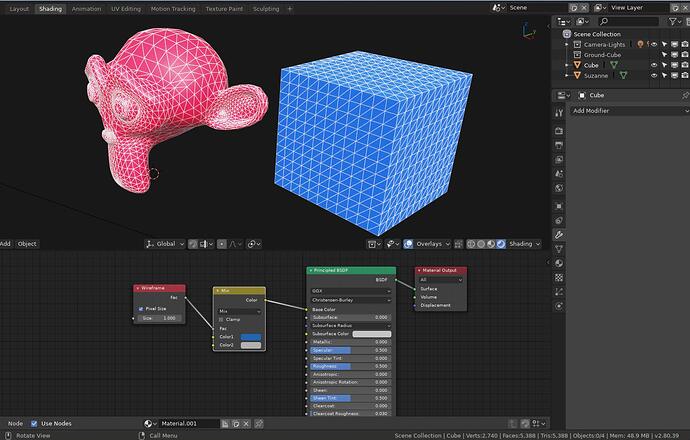Open the Tool properties tab icon

pyautogui.click(x=559, y=112)
